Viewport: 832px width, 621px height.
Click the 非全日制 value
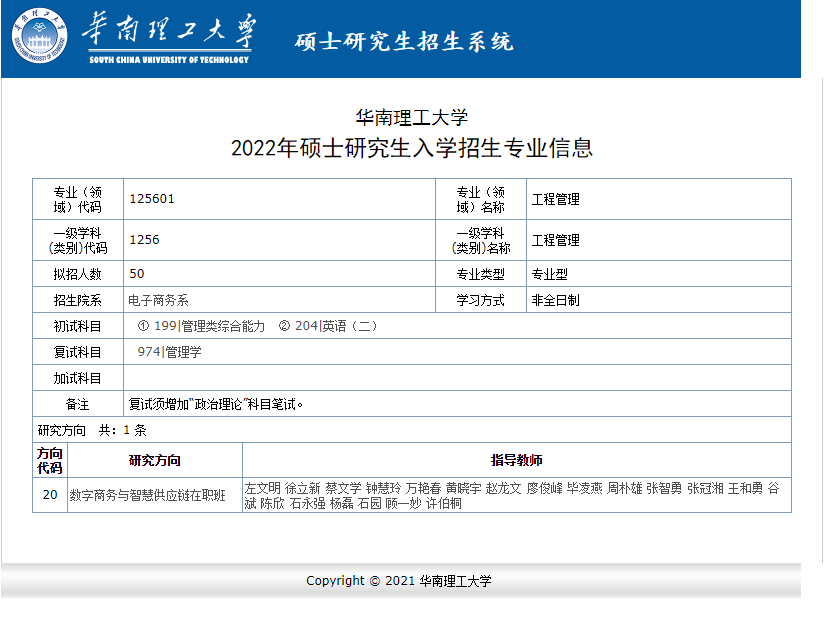pos(556,300)
